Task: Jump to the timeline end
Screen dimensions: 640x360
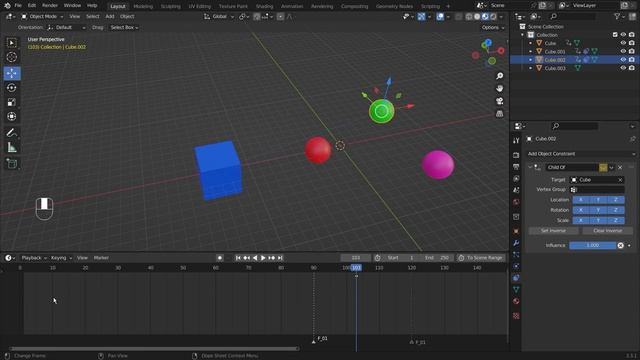Action: click(x=280, y=258)
